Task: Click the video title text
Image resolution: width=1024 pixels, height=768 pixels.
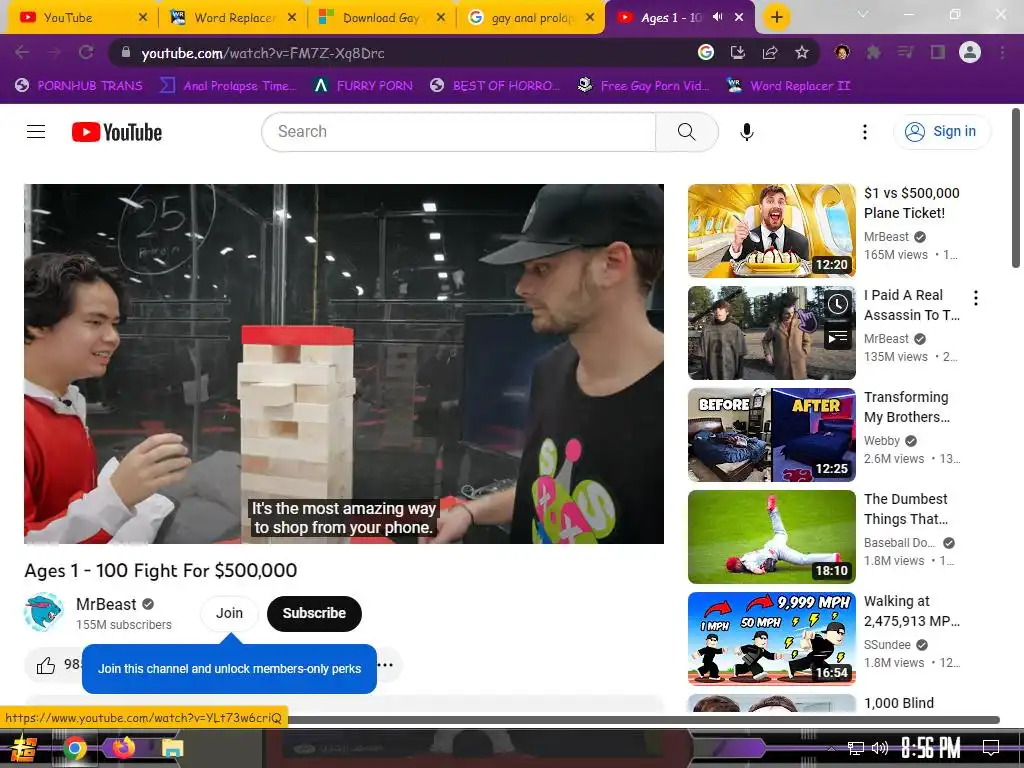Action: click(x=161, y=570)
